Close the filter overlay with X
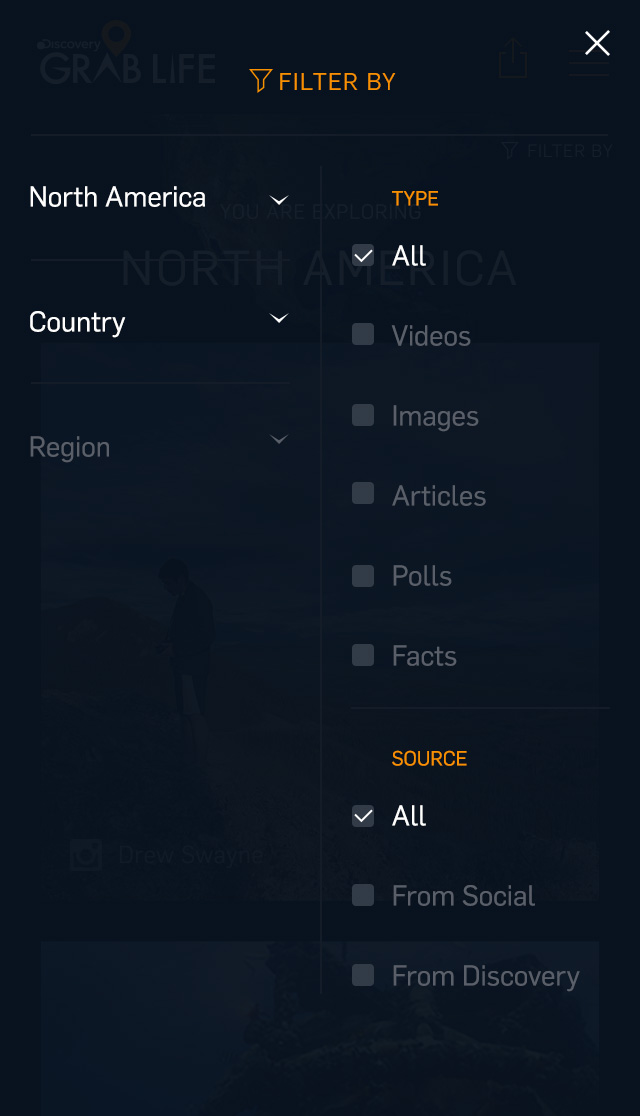Image resolution: width=640 pixels, height=1116 pixels. pyautogui.click(x=597, y=43)
